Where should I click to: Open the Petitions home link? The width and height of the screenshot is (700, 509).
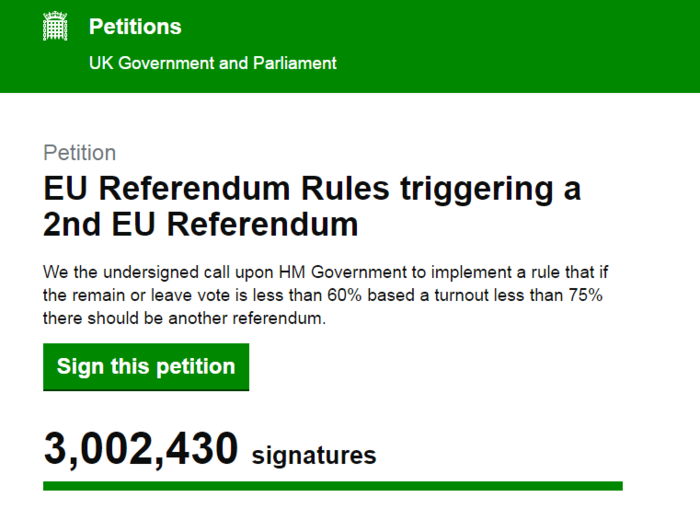click(135, 27)
